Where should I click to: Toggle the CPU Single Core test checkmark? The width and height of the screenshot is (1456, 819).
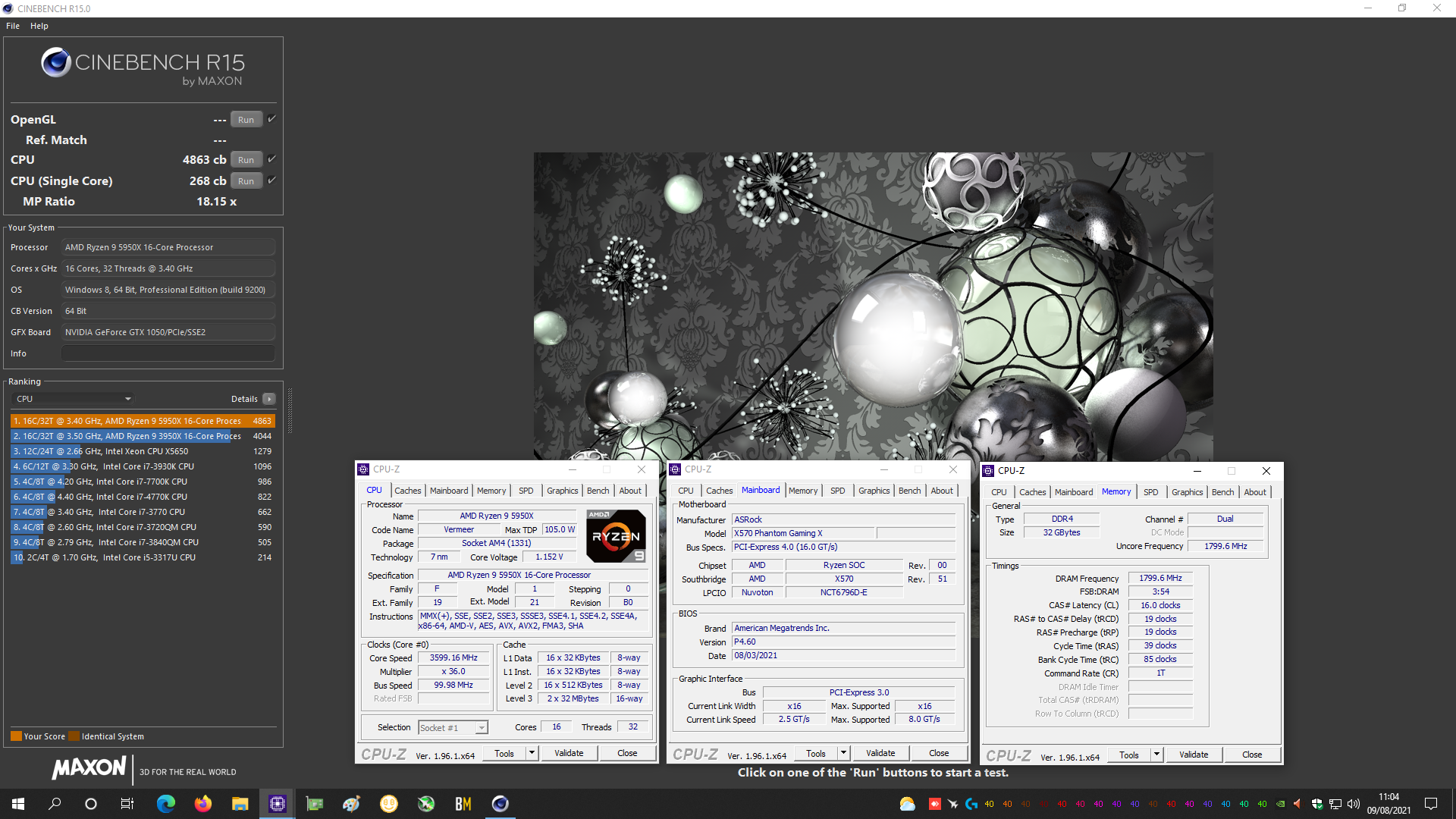click(271, 180)
